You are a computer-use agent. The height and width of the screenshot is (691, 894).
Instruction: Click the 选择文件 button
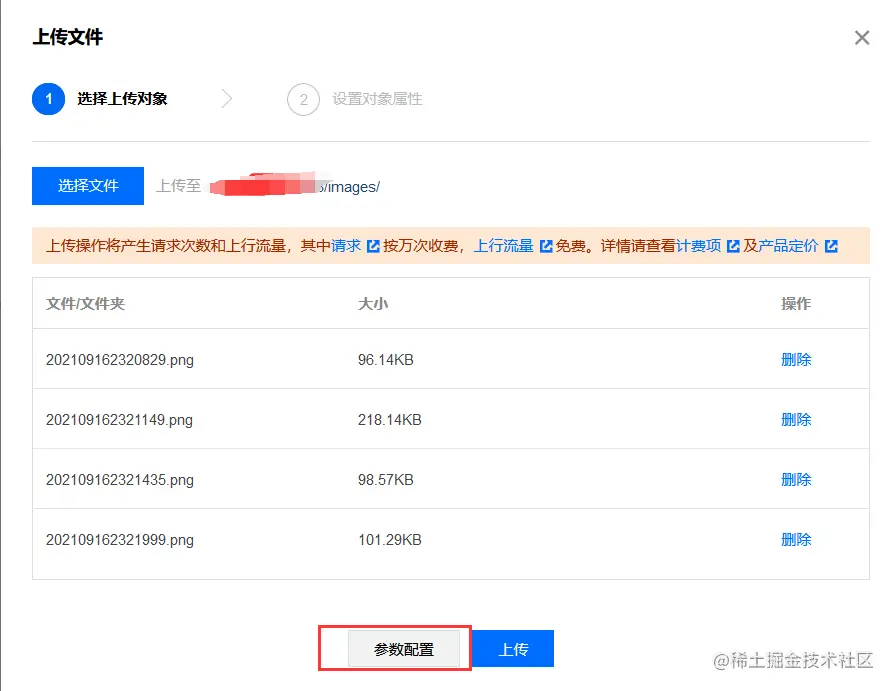(x=88, y=186)
